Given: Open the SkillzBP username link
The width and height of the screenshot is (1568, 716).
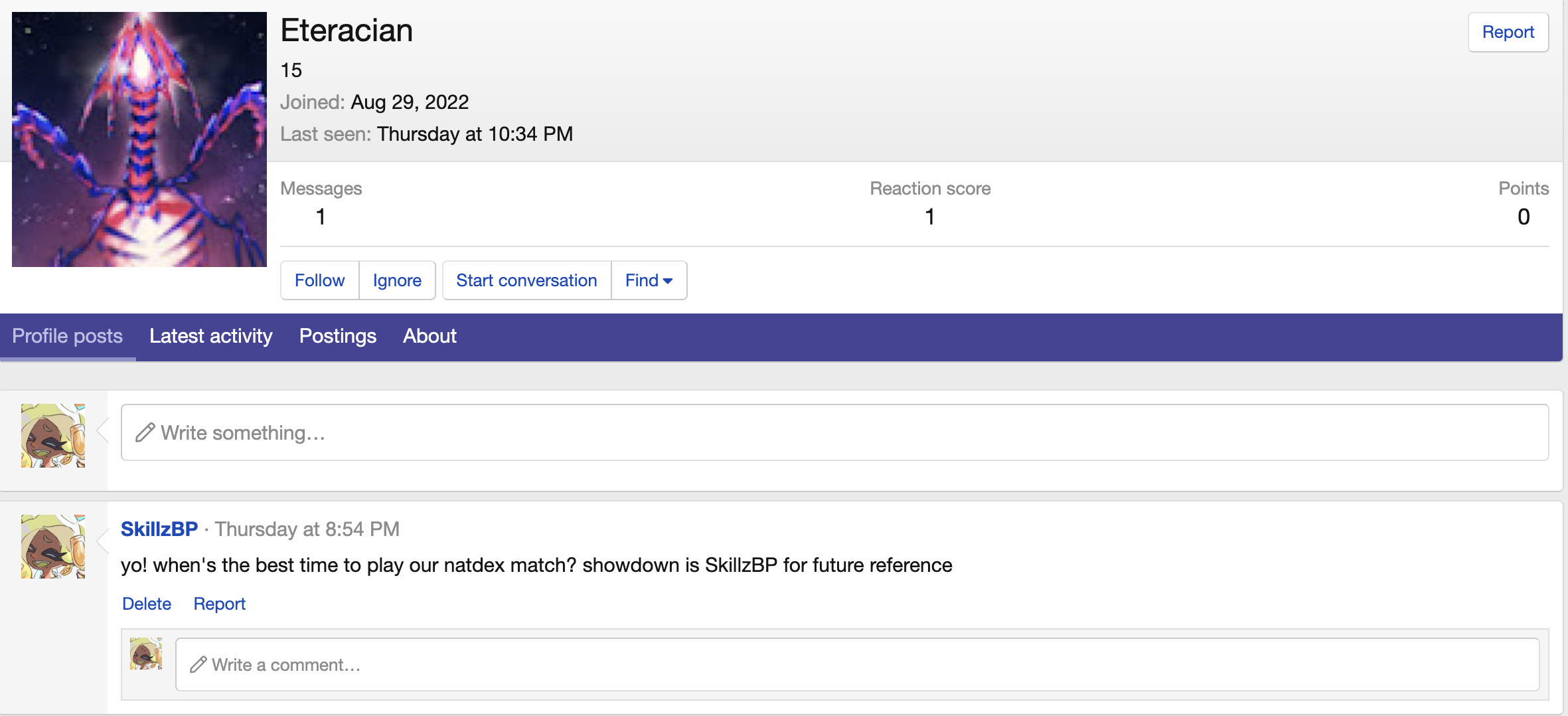Looking at the screenshot, I should tap(159, 529).
